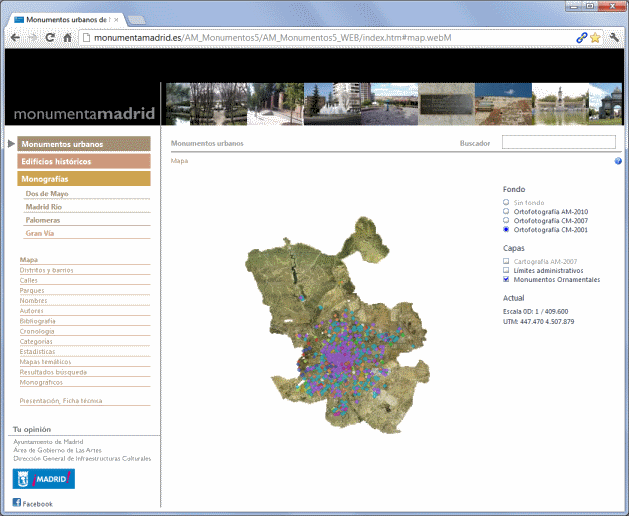Screen dimensions: 629x516
Task: Open the Parques listing
Action: pos(32,290)
